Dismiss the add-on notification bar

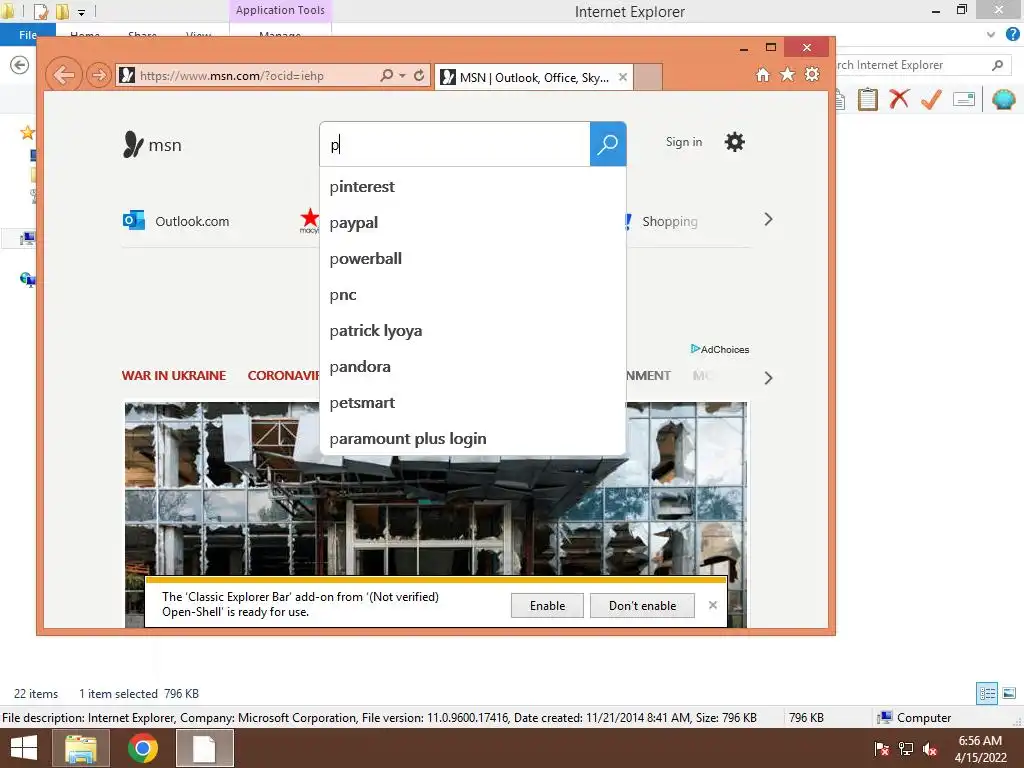click(712, 605)
